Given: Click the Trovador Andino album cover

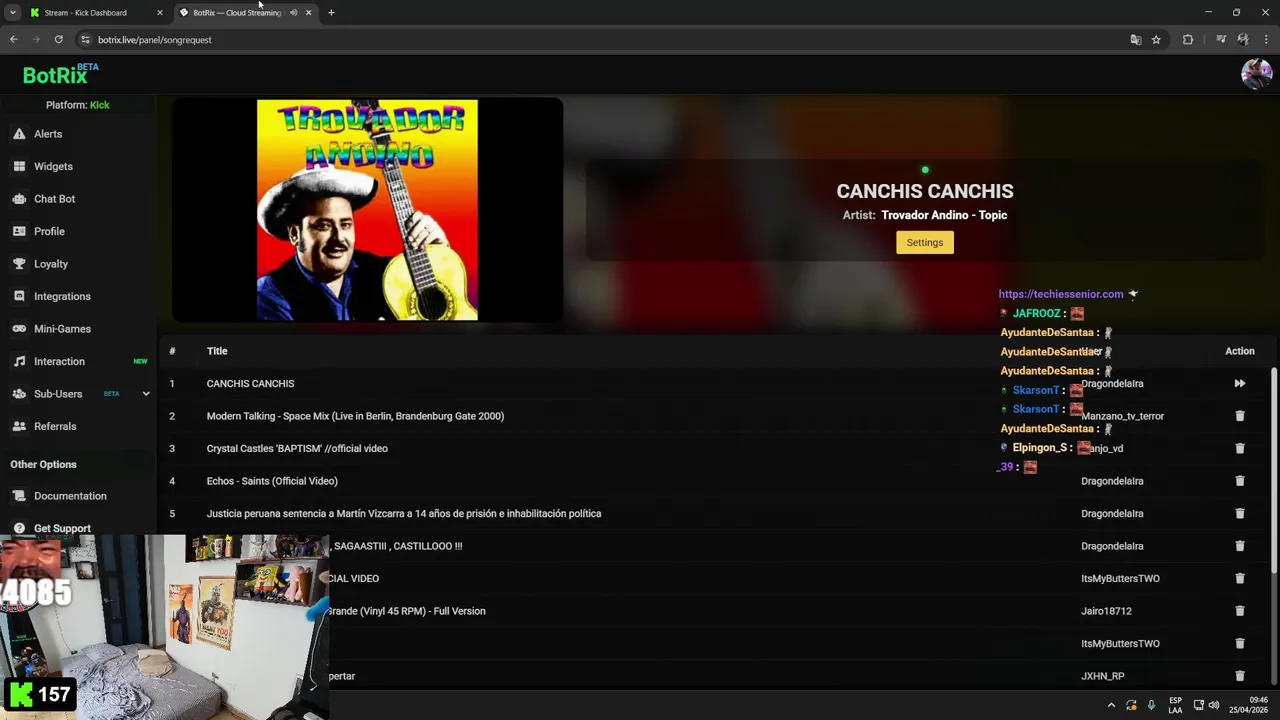Looking at the screenshot, I should tap(367, 210).
